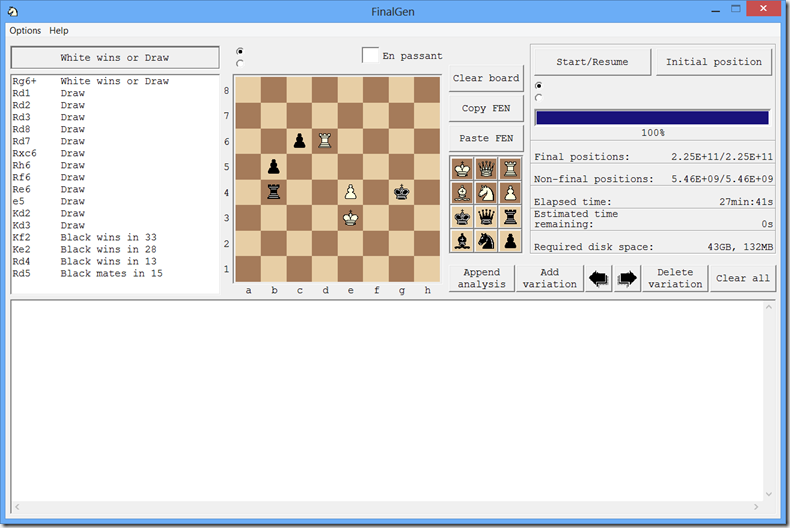Screen dimensions: 790x528
Task: Open the Help menu
Action: click(x=59, y=31)
